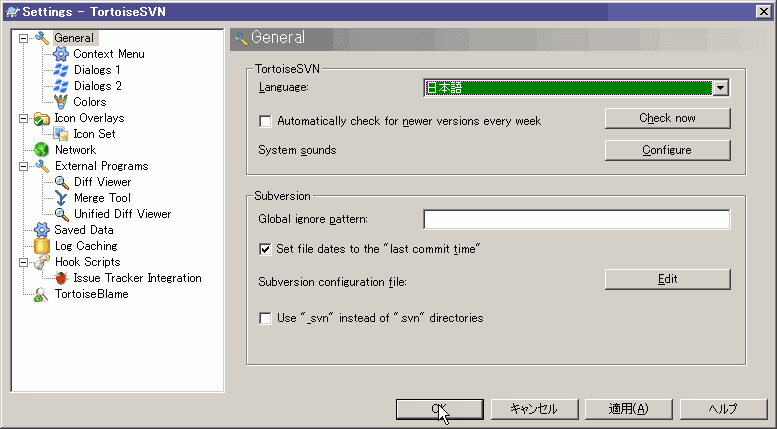The width and height of the screenshot is (777, 429).
Task: Collapse the Hook Scripts tree node
Action: (x=23, y=262)
